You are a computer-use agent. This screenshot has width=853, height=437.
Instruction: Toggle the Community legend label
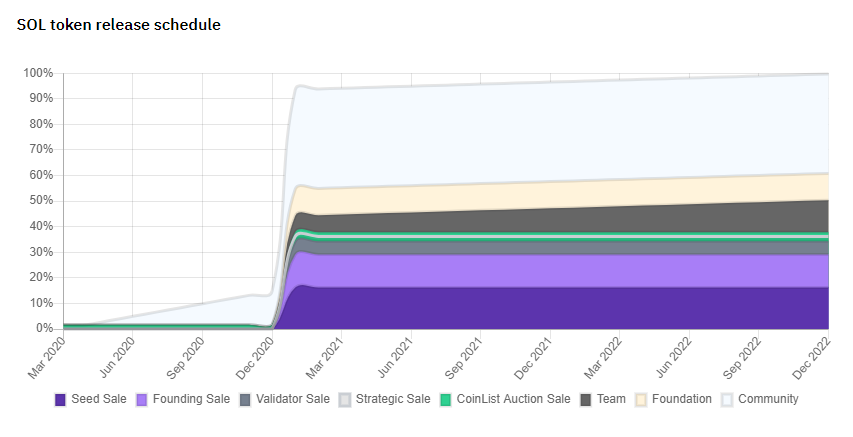pyautogui.click(x=768, y=399)
